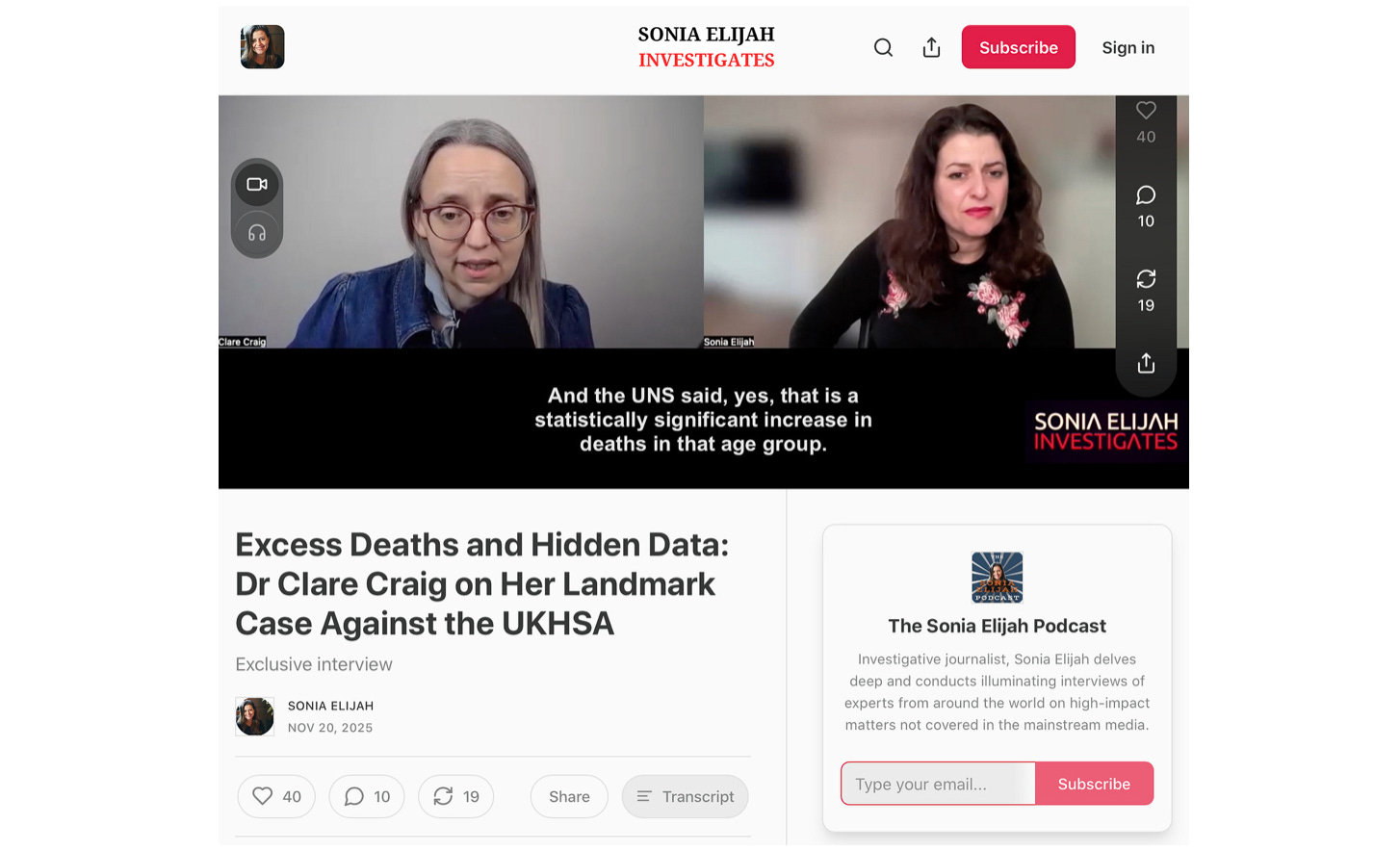
Task: Open comments from video overlay bubble icon
Action: click(1146, 195)
